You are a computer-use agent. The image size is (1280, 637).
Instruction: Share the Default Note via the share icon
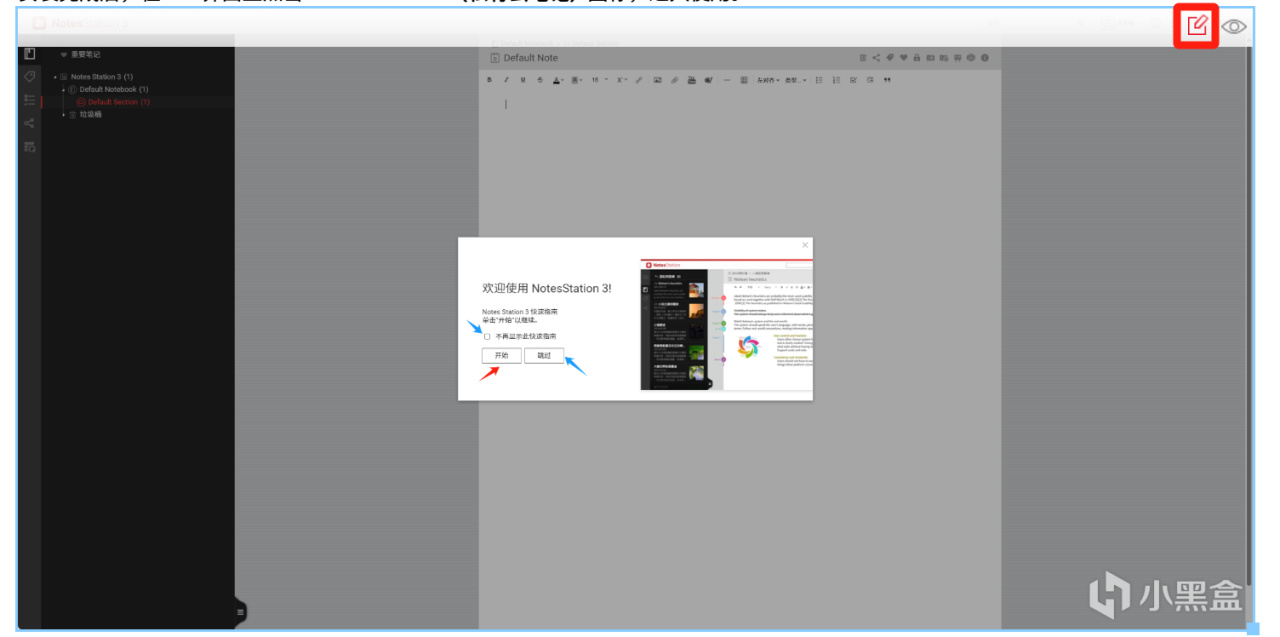[876, 58]
